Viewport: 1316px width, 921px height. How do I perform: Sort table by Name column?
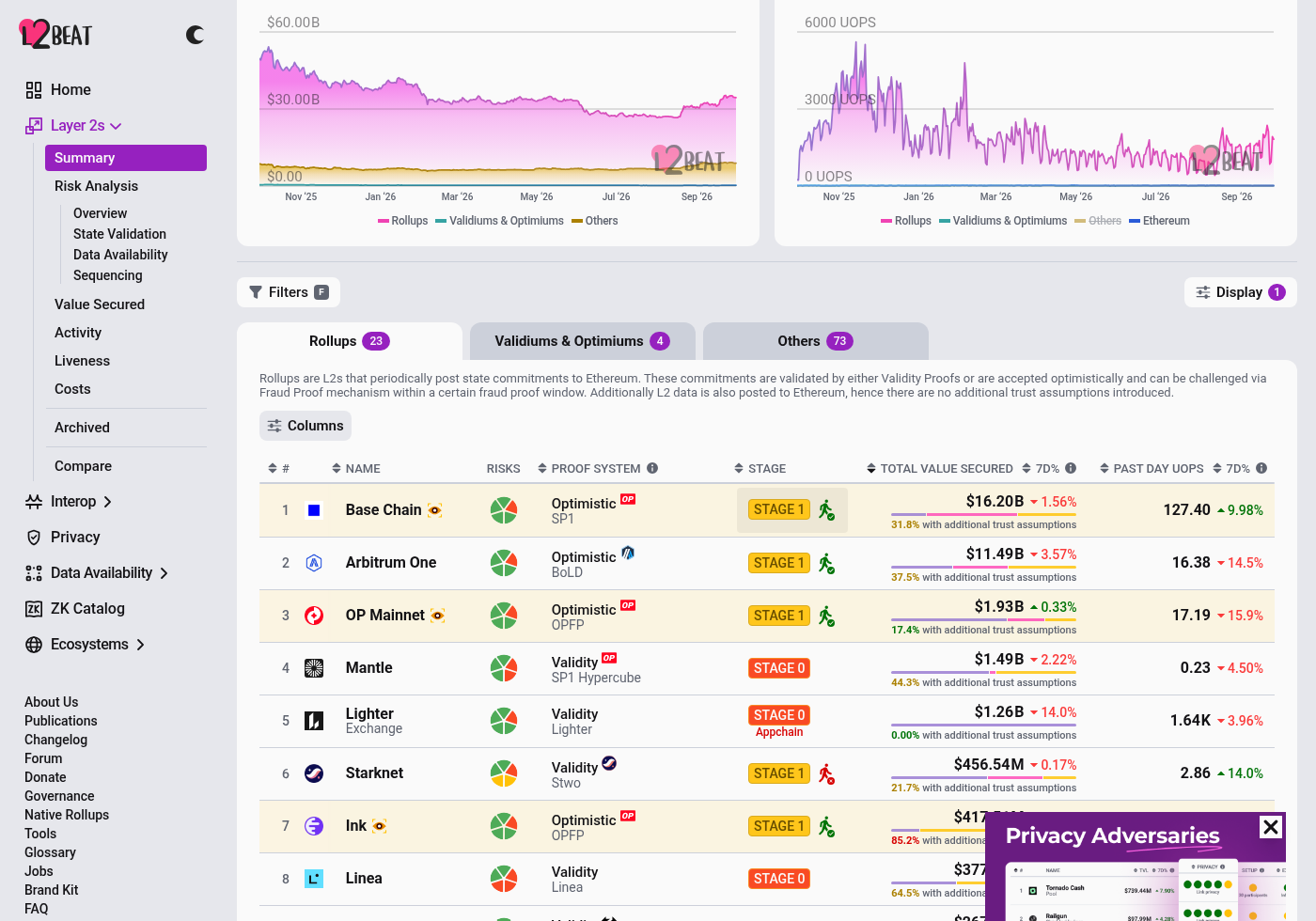(356, 469)
